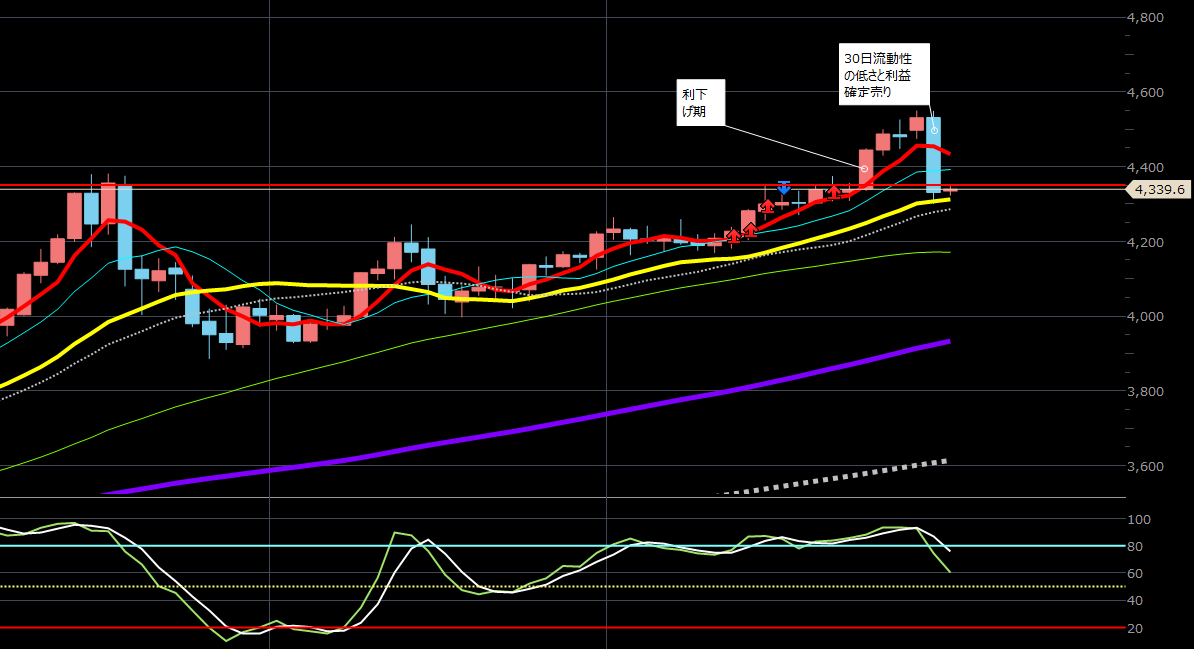Click the rightmost red up-arrow signal marker
Screen dimensions: 1194x649
[x=833, y=190]
